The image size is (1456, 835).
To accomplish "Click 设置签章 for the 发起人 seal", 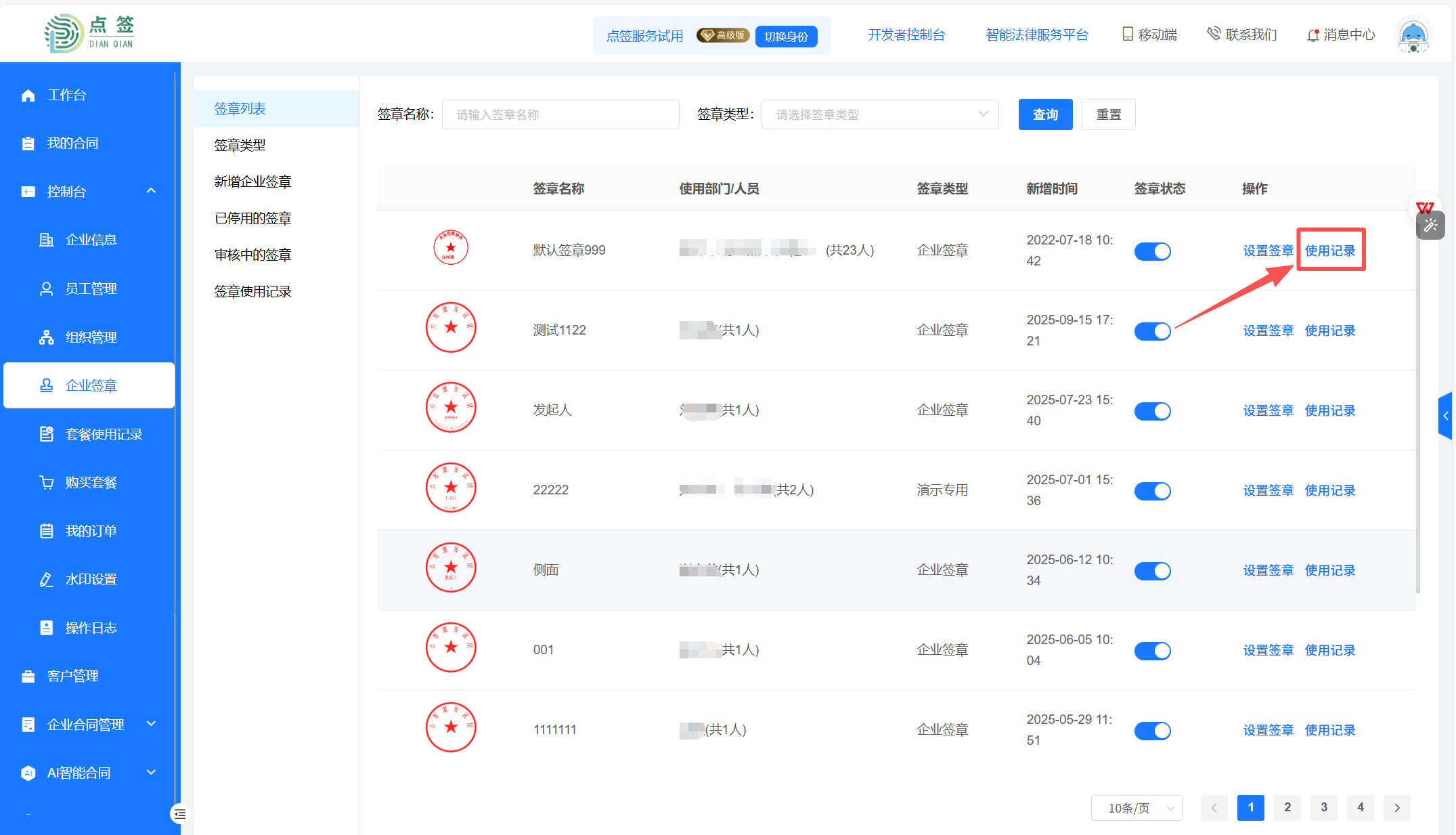I will [1268, 410].
